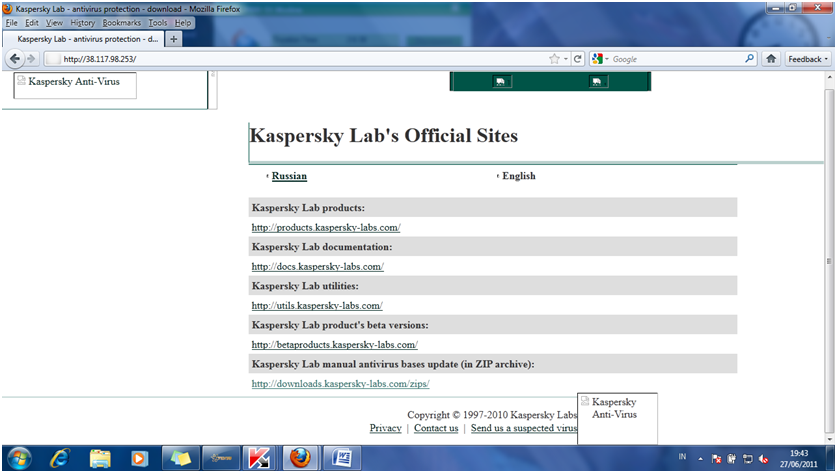Show hidden system tray icons

click(x=700, y=459)
